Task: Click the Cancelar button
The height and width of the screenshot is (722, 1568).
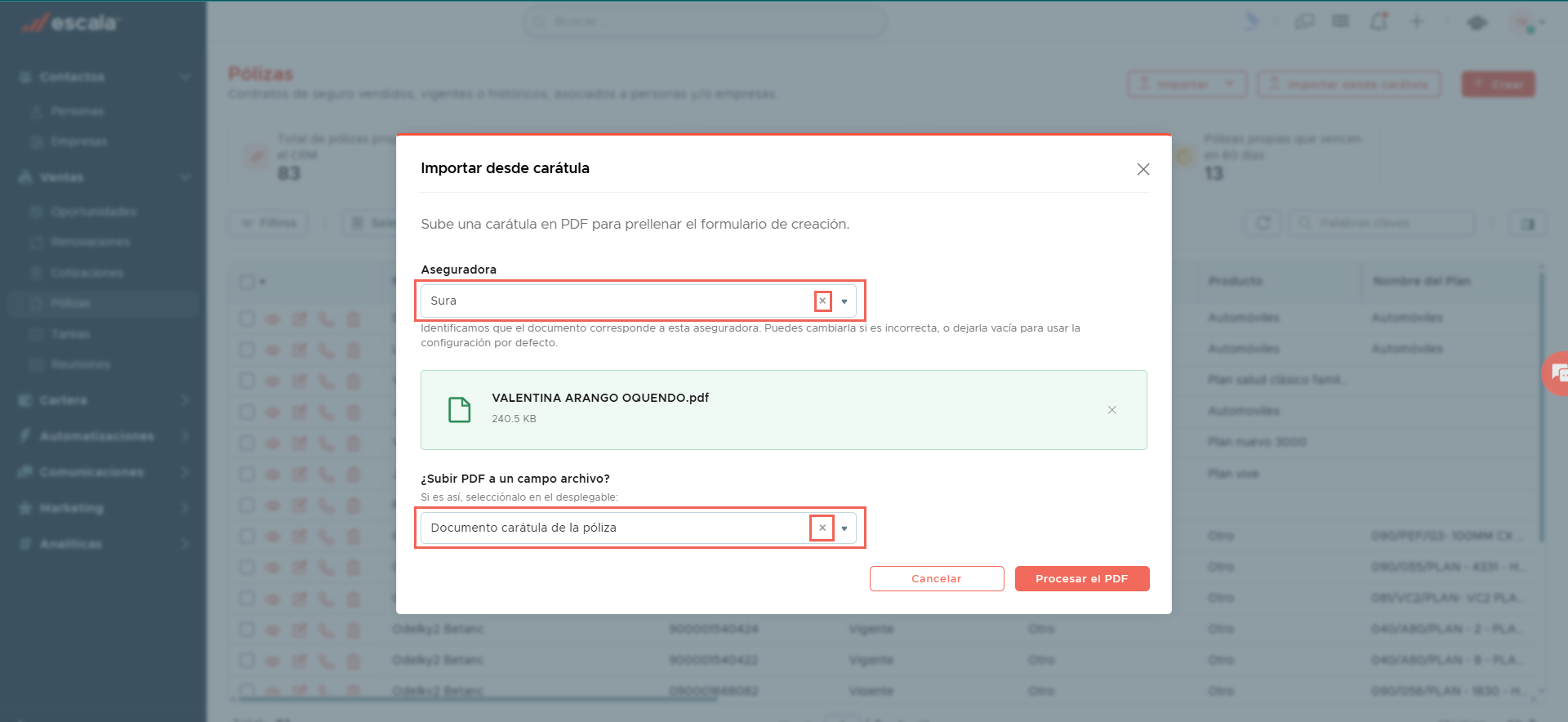Action: pos(937,578)
